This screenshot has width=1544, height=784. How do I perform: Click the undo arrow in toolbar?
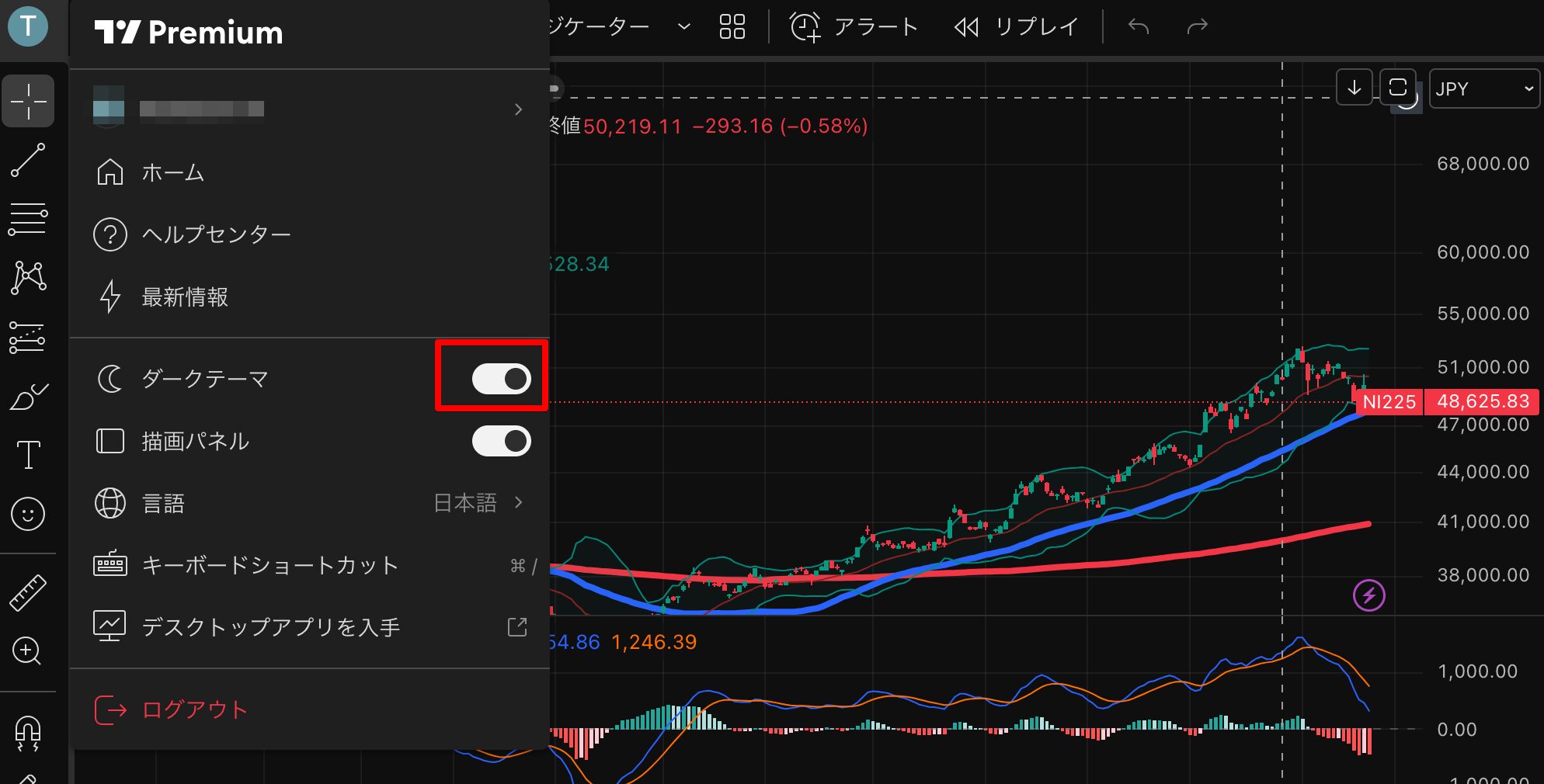click(1138, 26)
